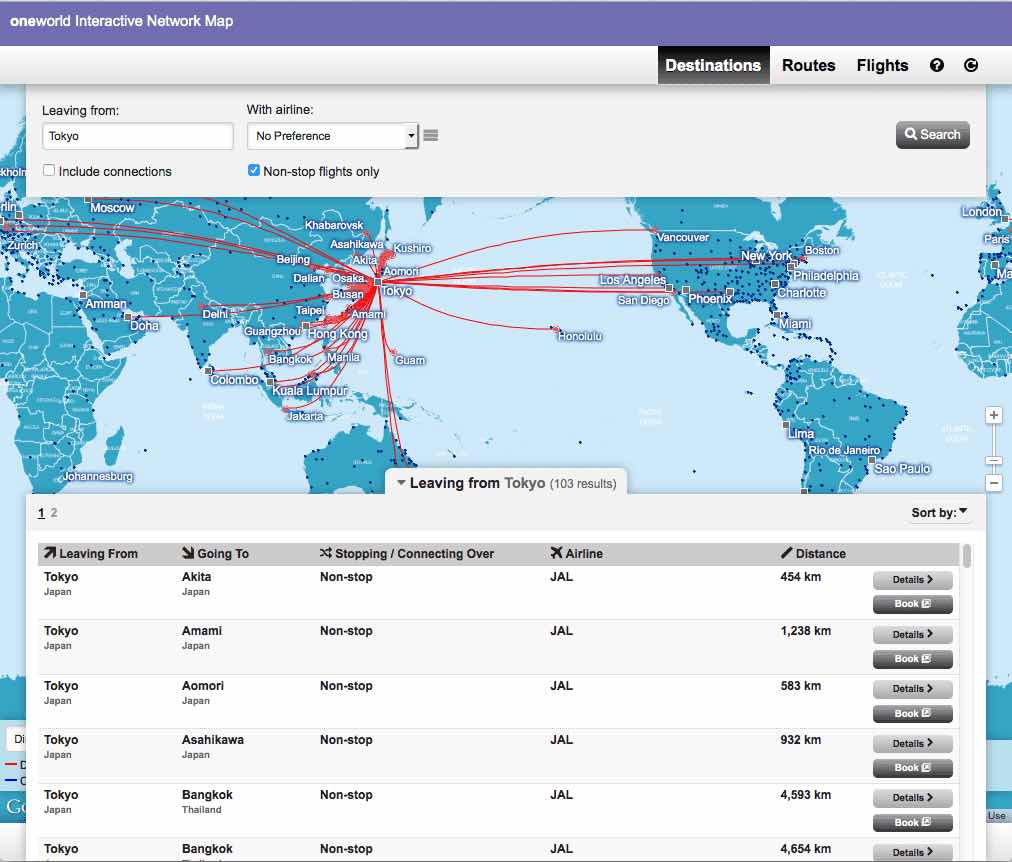Go to results page 2
Screen dimensions: 1012x862
tap(54, 512)
